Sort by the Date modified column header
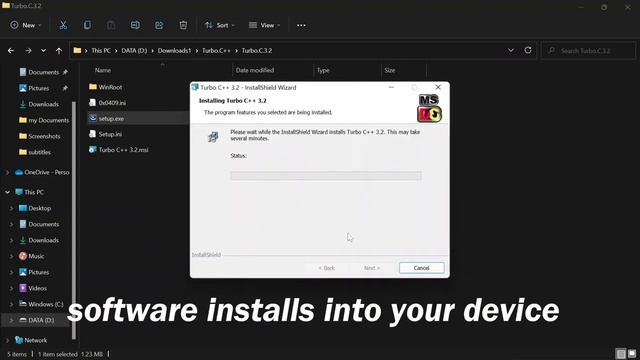 point(255,70)
